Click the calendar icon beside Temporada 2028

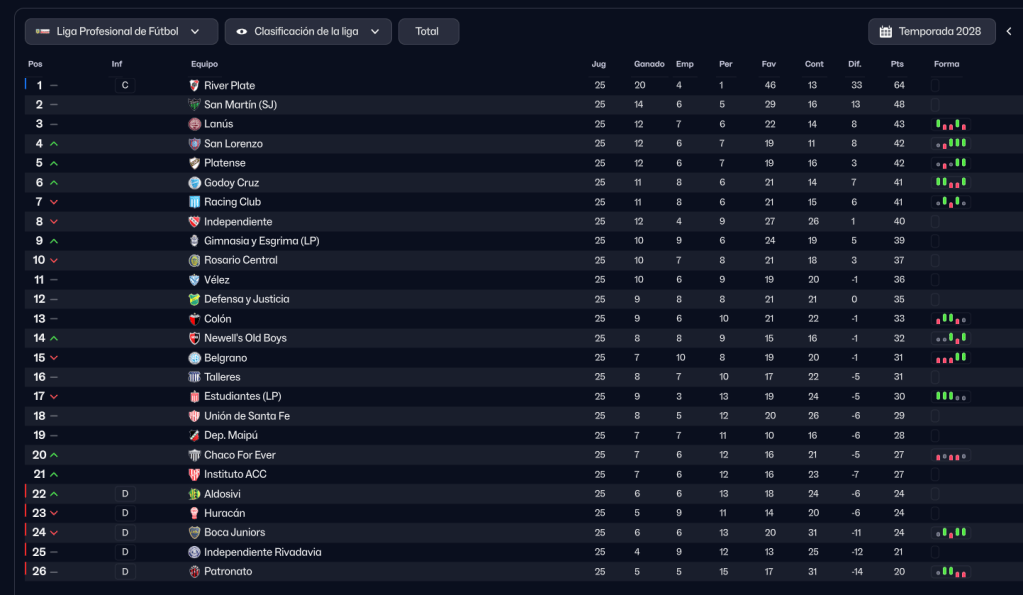(x=885, y=32)
